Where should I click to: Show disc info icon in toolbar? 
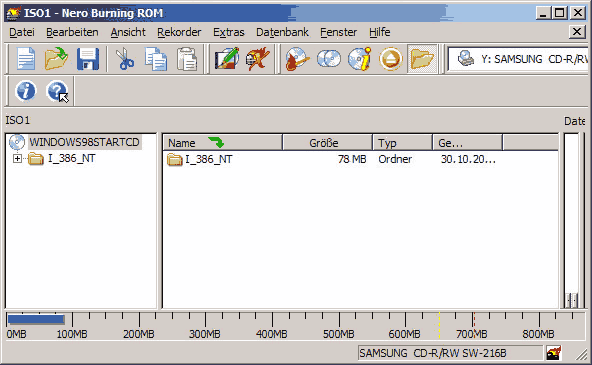(359, 59)
